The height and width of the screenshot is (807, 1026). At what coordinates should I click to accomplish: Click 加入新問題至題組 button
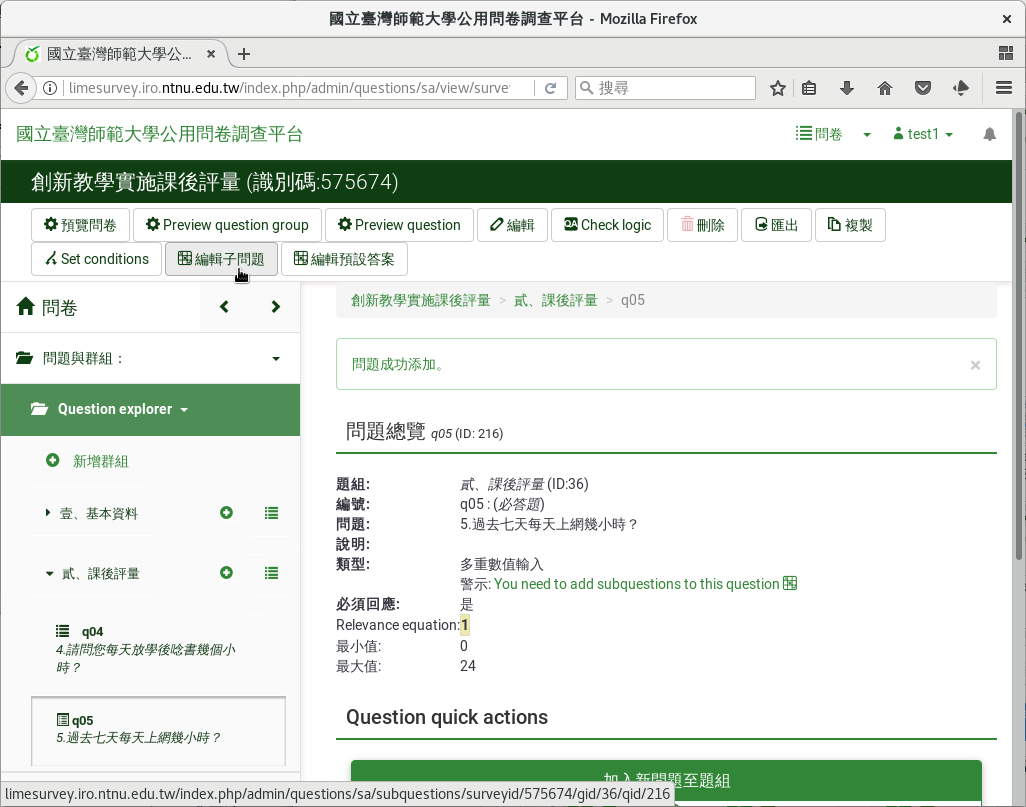(666, 780)
